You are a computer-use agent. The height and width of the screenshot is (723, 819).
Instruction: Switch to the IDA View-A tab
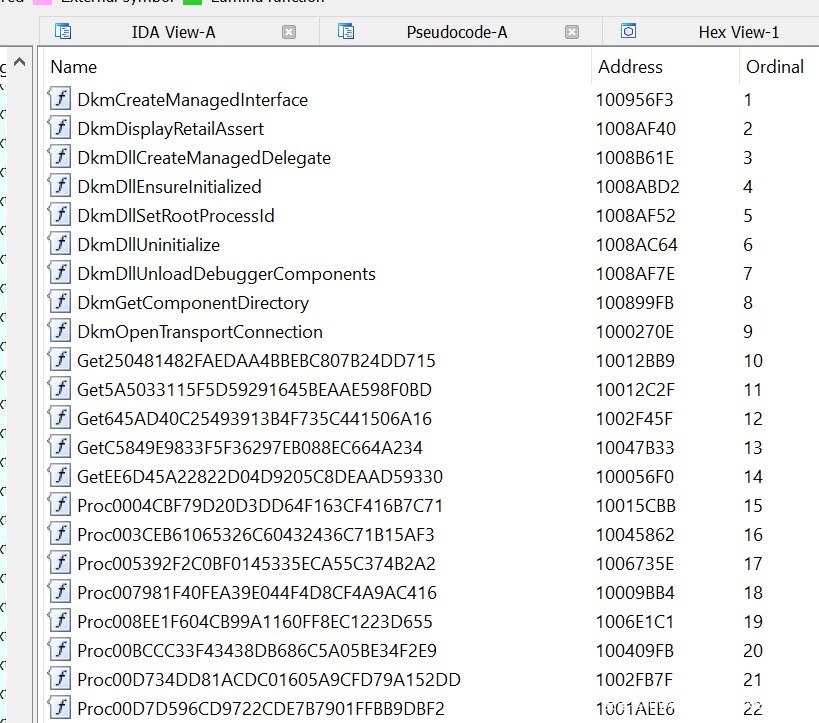point(173,32)
